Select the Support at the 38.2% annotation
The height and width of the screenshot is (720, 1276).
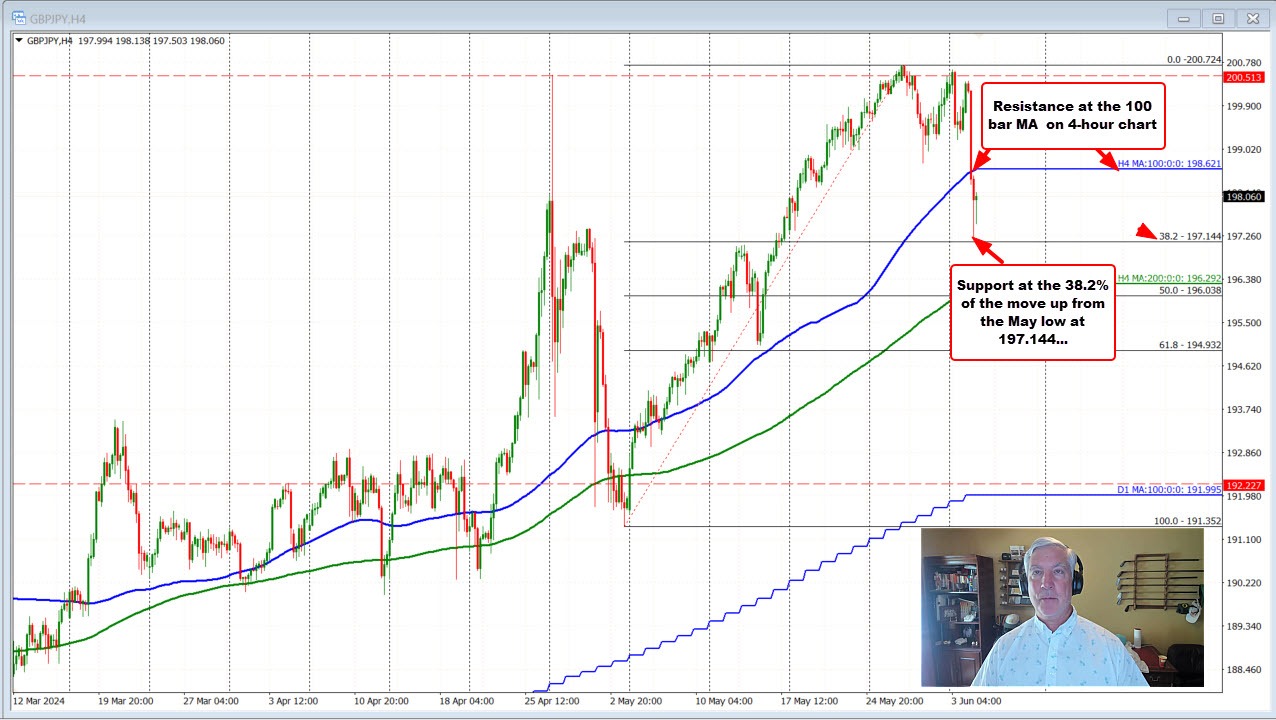point(1032,312)
